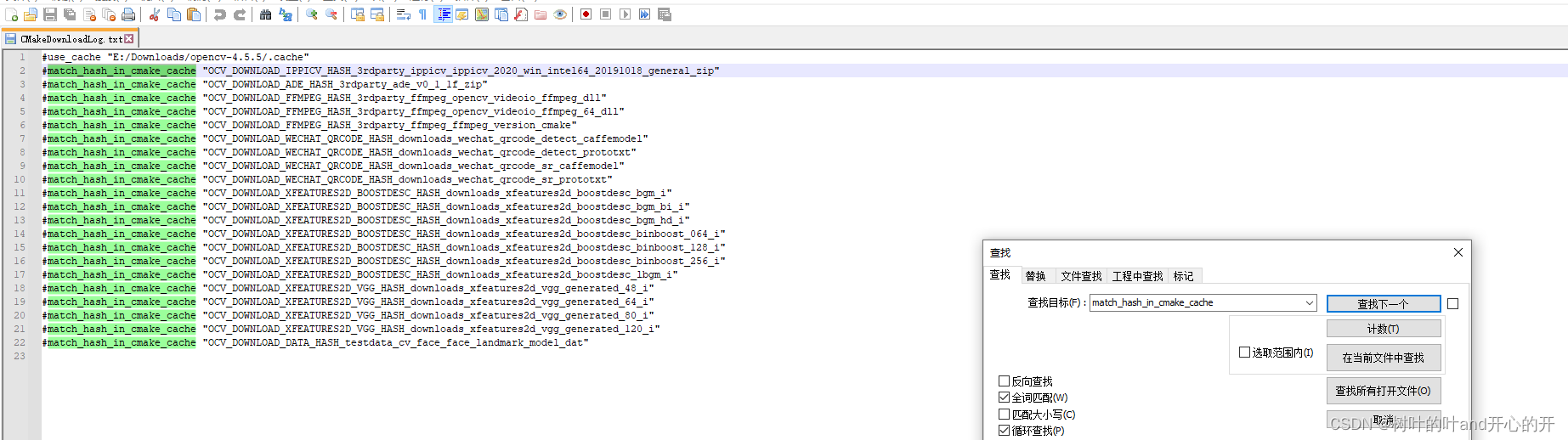Close all documents via toolbar icon

[109, 14]
